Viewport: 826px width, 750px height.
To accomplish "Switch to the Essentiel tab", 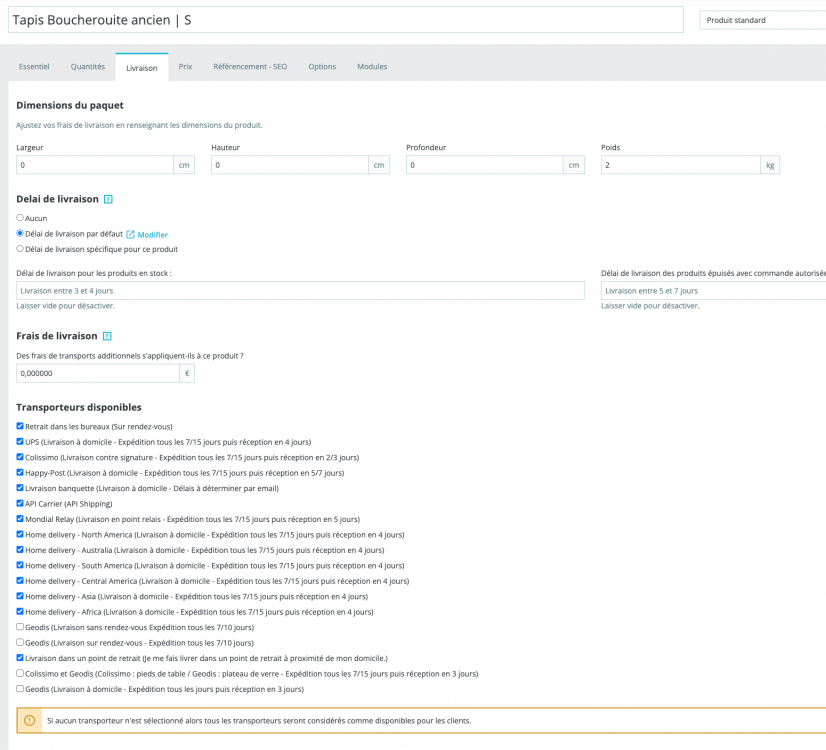I will click(34, 67).
